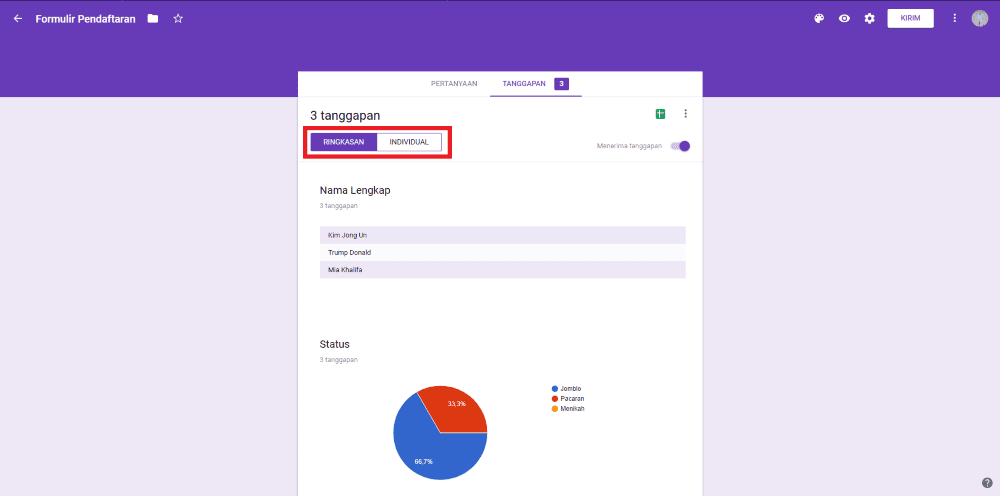Viewport: 1000px width, 496px height.
Task: Click the Pacaran legend entry
Action: pyautogui.click(x=568, y=398)
